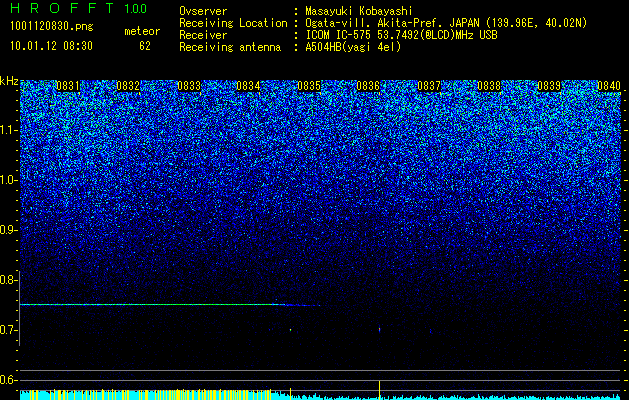Click the 0833 time marker
This screenshot has height=400, width=629.
189,86
